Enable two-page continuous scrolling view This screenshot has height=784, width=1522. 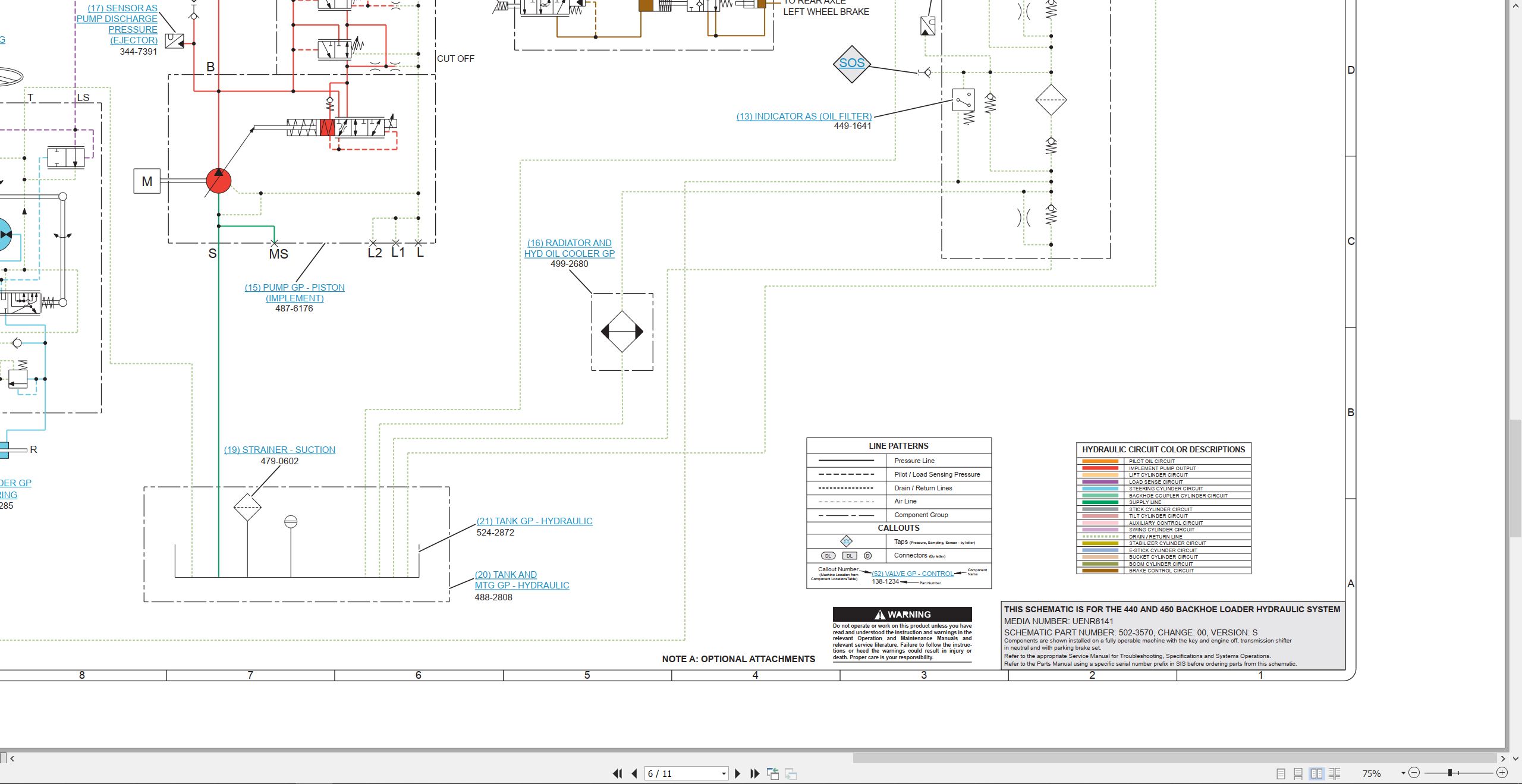tap(1335, 773)
